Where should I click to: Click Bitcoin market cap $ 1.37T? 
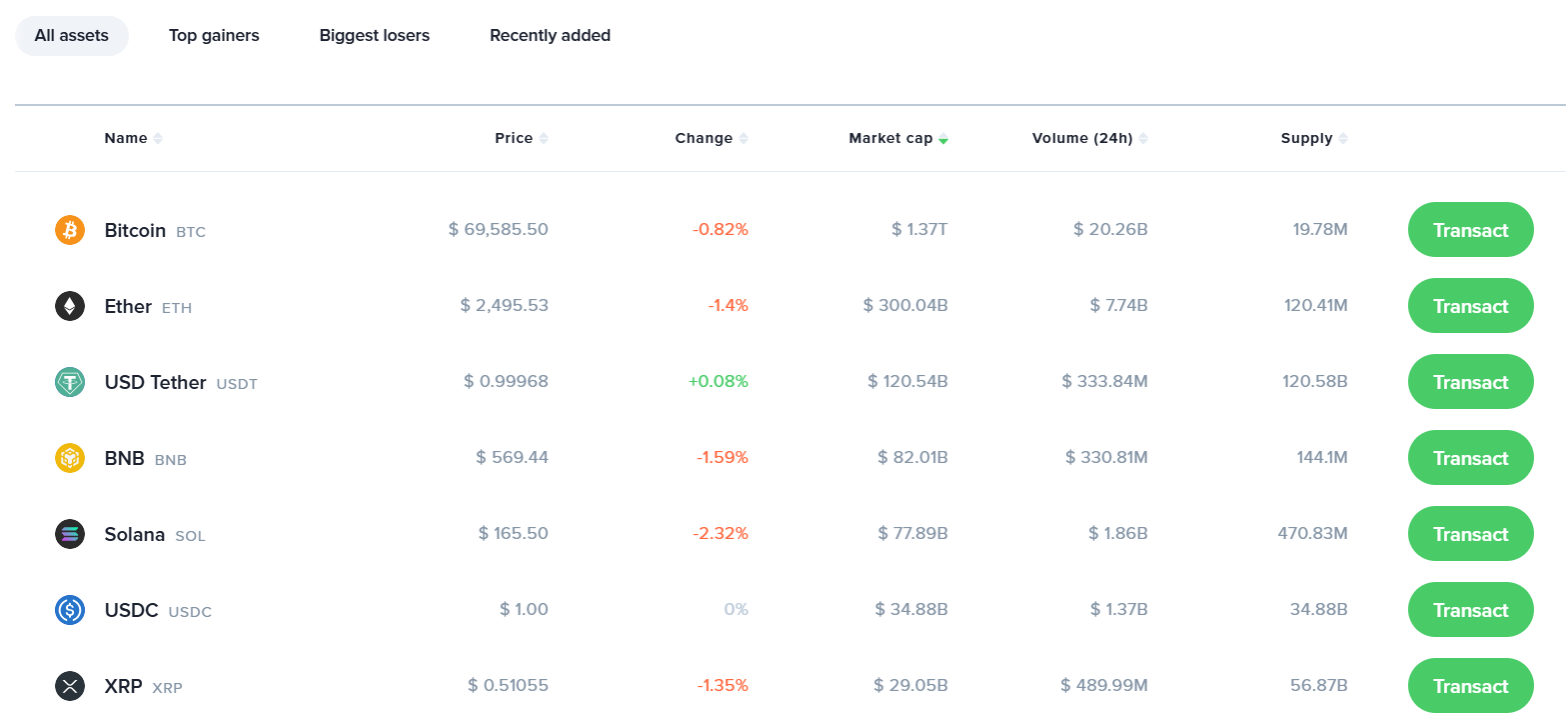[919, 229]
